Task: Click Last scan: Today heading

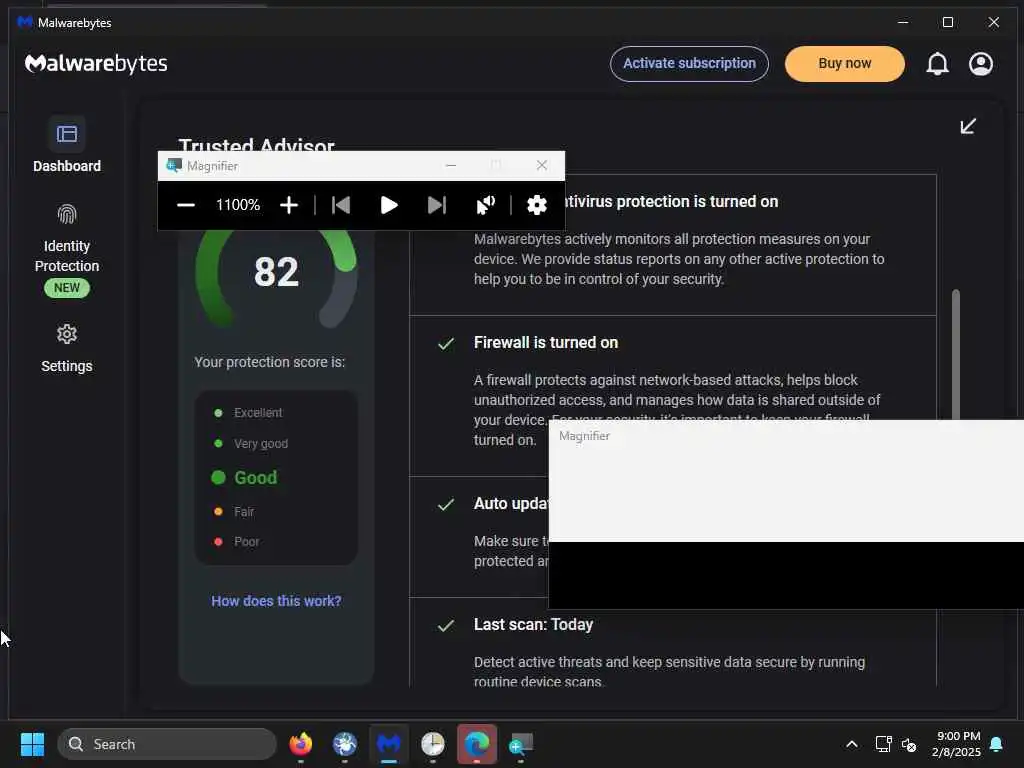Action: tap(534, 625)
